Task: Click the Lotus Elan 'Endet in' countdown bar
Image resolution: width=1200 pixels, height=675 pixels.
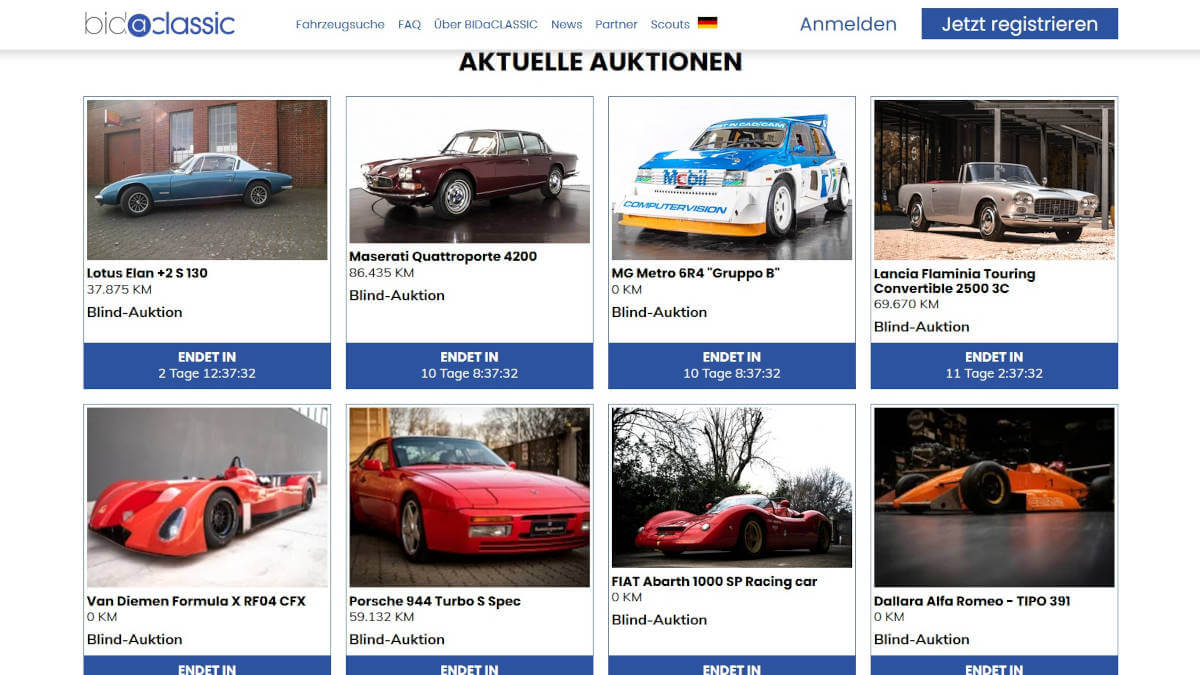Action: 207,365
